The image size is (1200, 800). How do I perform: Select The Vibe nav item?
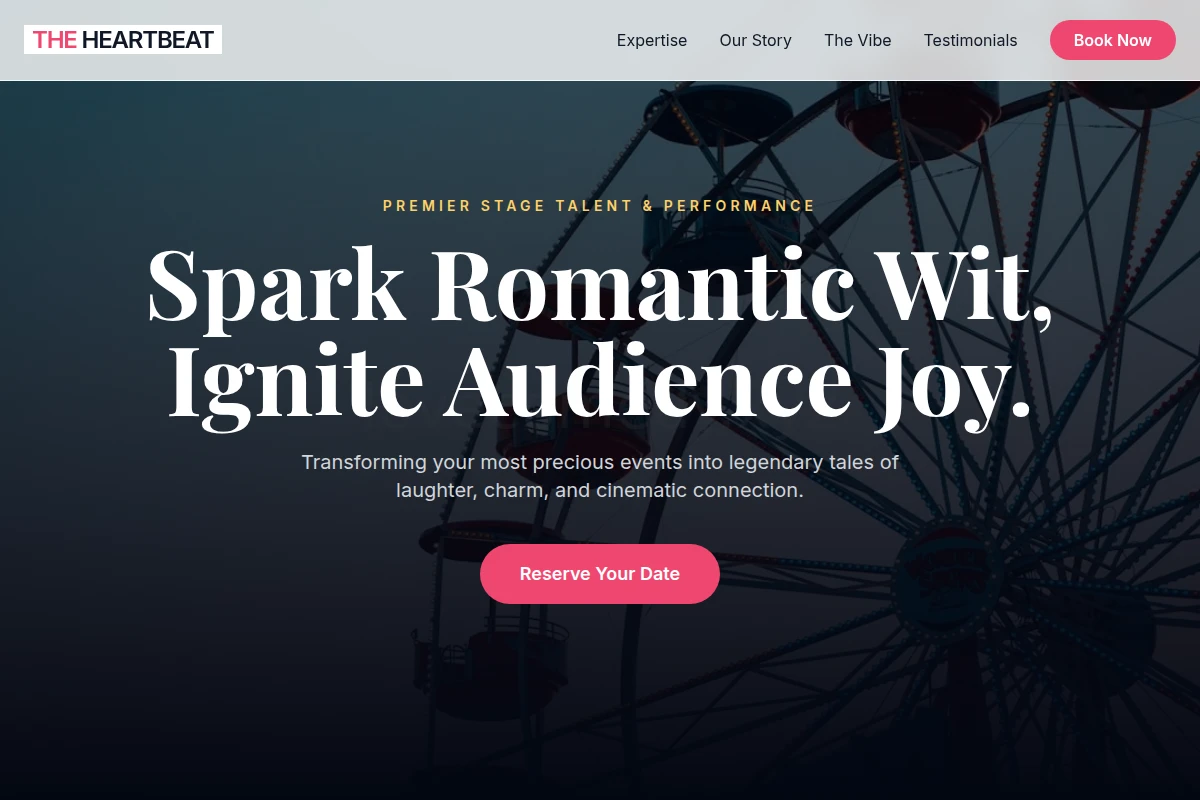(x=858, y=40)
